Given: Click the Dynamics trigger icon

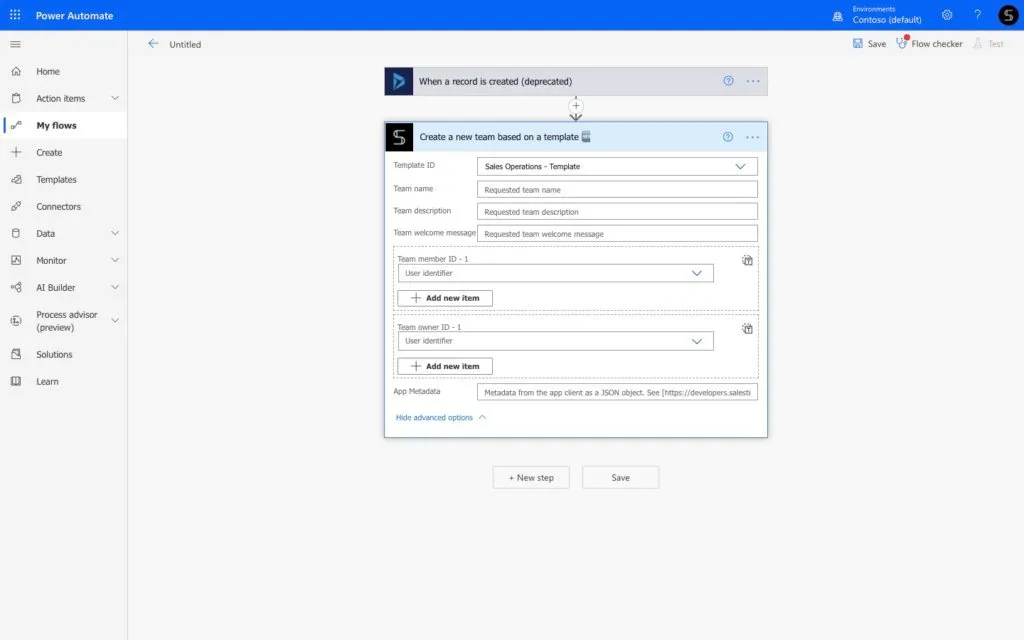Looking at the screenshot, I should tap(398, 81).
